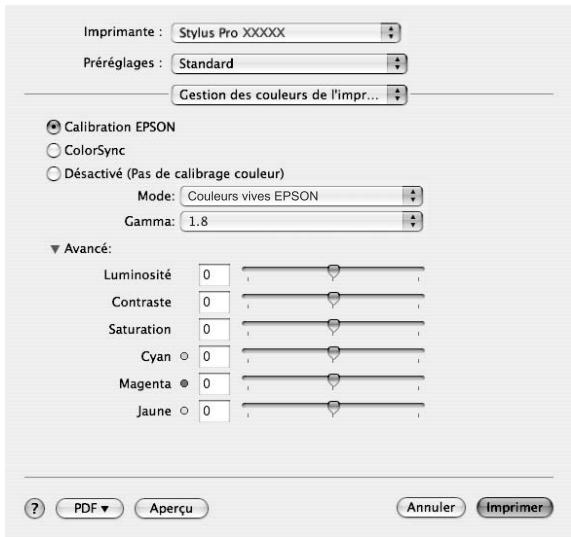Click the Cyan color indicator dot

coord(184,356)
